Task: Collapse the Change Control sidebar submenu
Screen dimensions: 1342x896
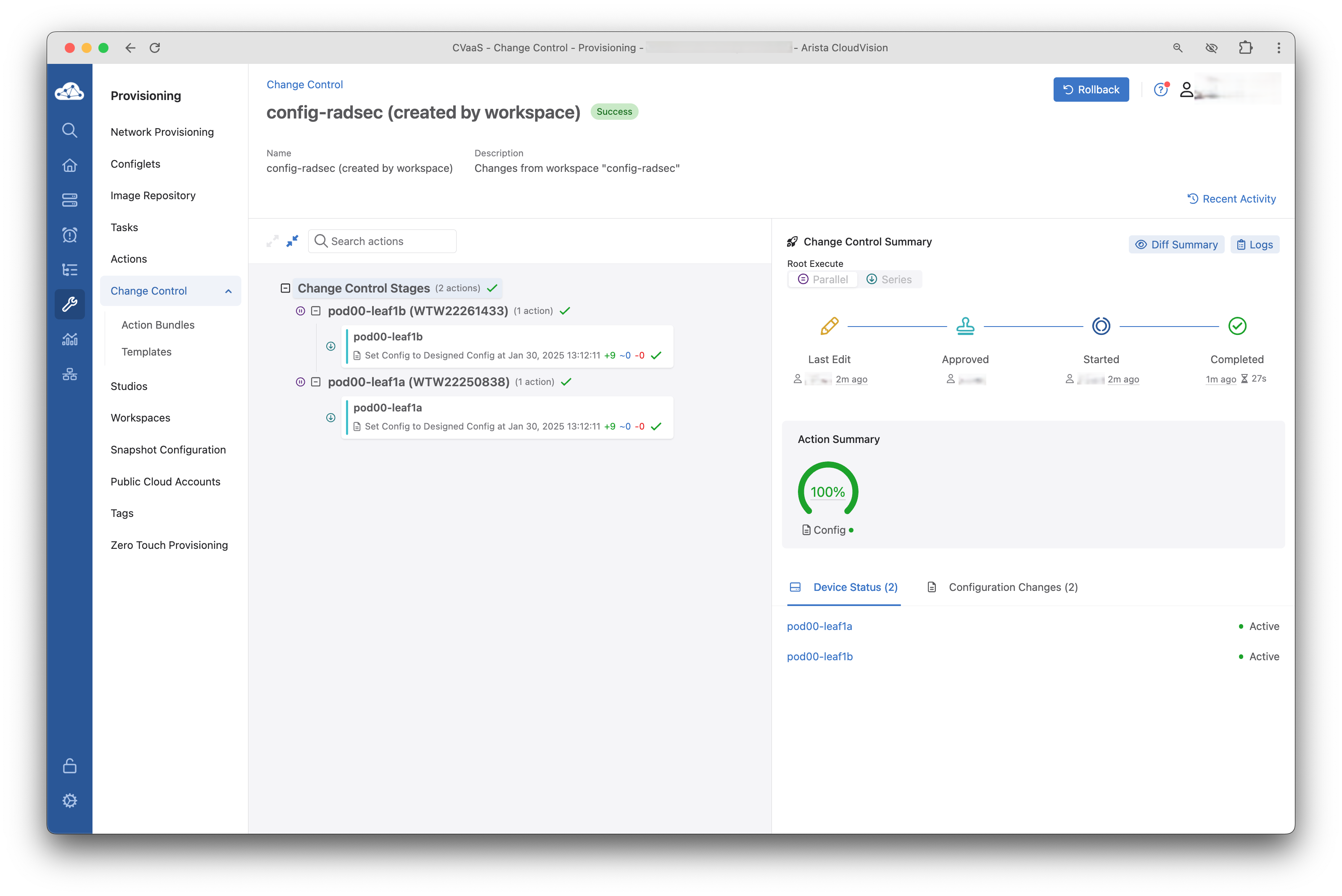Action: click(228, 291)
